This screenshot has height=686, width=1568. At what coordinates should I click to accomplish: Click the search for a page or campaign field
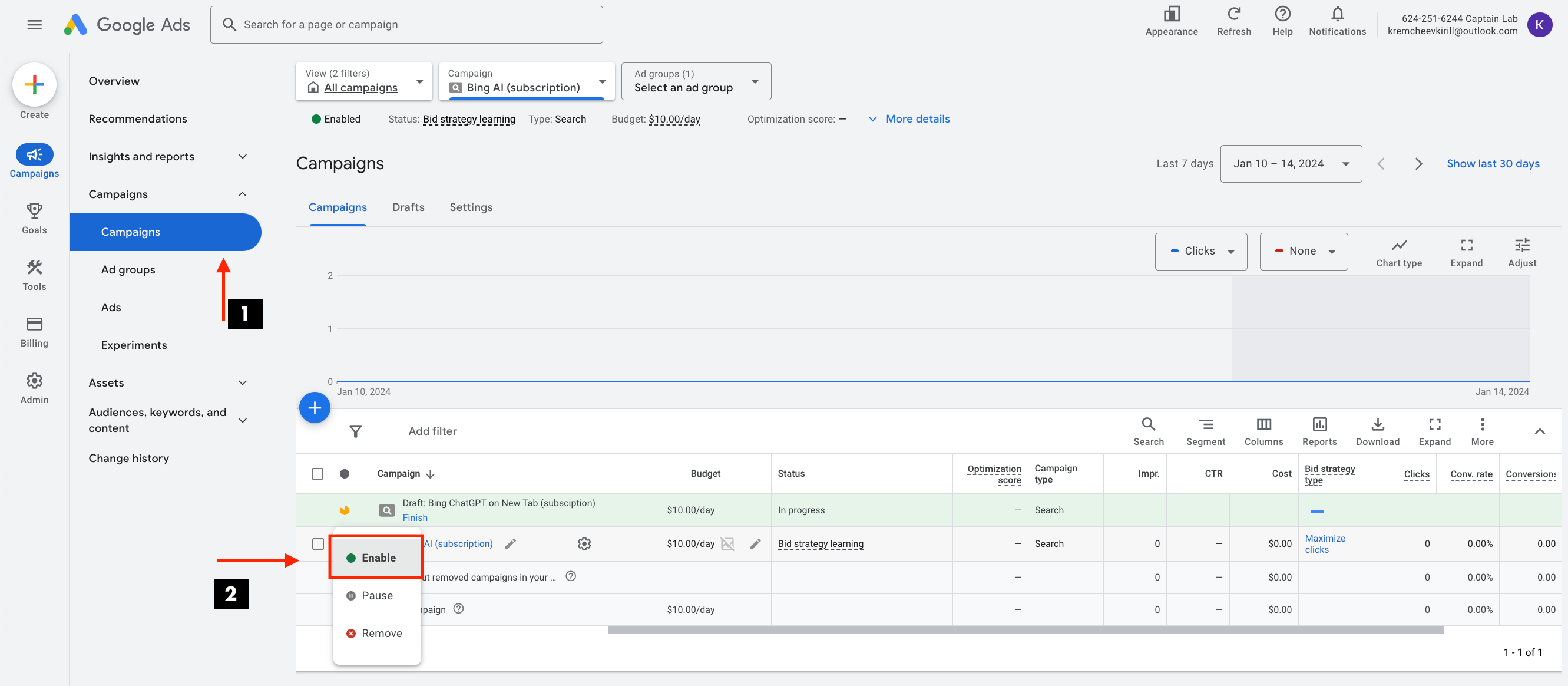(x=406, y=24)
